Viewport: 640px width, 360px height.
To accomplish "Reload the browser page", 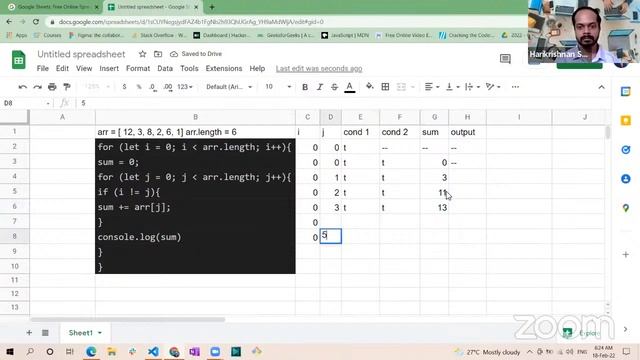I will point(36,22).
